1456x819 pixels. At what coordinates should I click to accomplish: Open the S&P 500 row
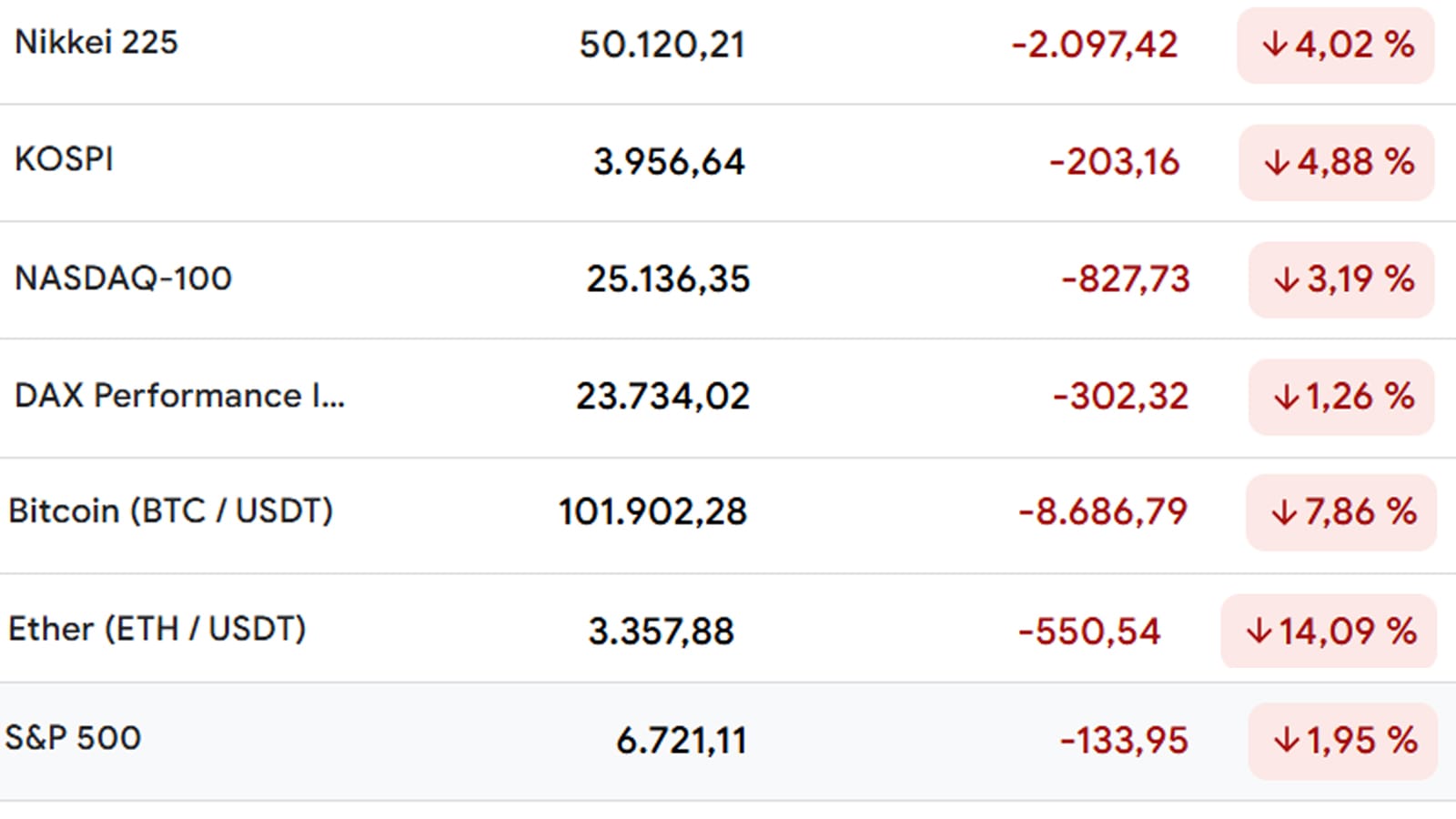[73, 738]
